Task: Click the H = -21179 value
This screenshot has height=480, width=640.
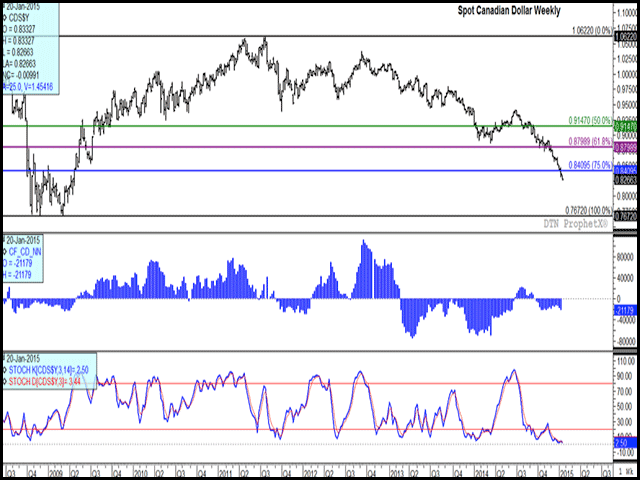Action: (x=18, y=275)
